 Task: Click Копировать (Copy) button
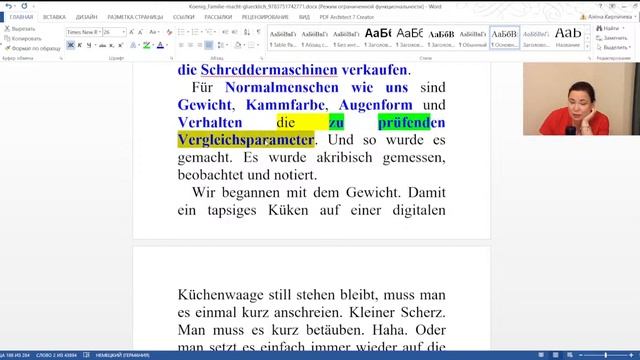point(23,38)
